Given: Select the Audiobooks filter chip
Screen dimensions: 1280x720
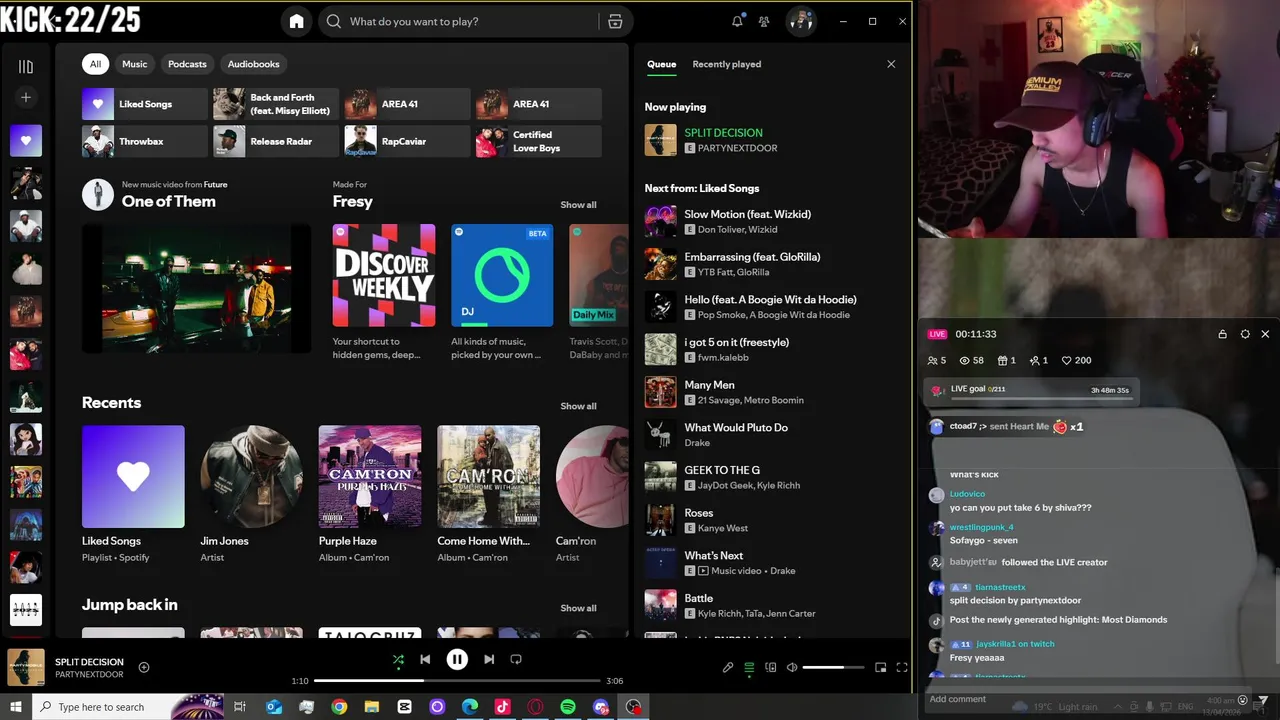Looking at the screenshot, I should coord(253,64).
